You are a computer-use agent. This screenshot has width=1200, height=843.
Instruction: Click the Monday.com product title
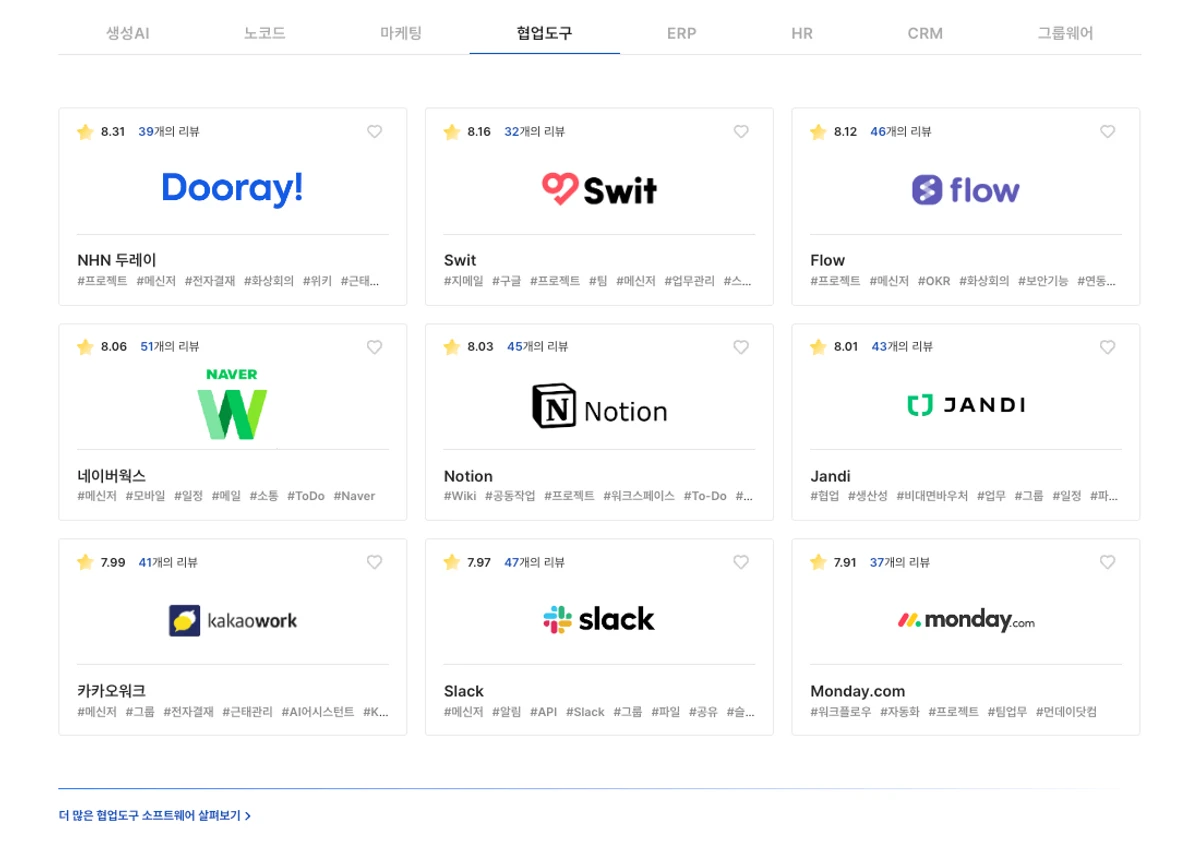coord(857,691)
